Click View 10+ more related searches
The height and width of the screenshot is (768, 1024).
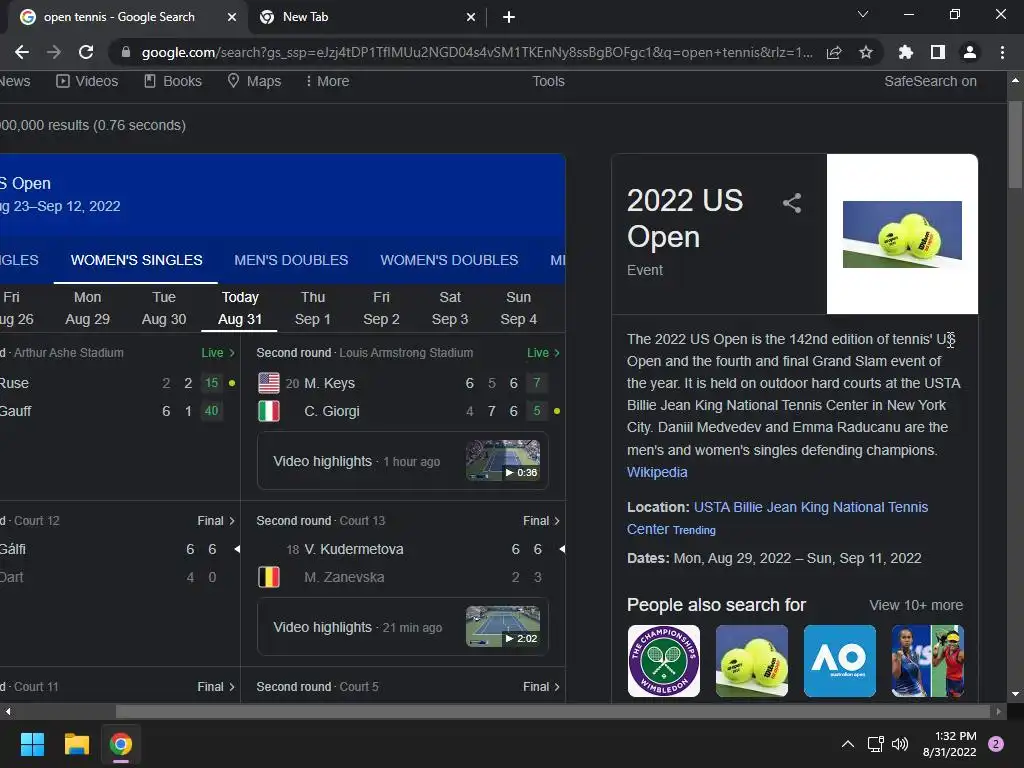click(916, 605)
